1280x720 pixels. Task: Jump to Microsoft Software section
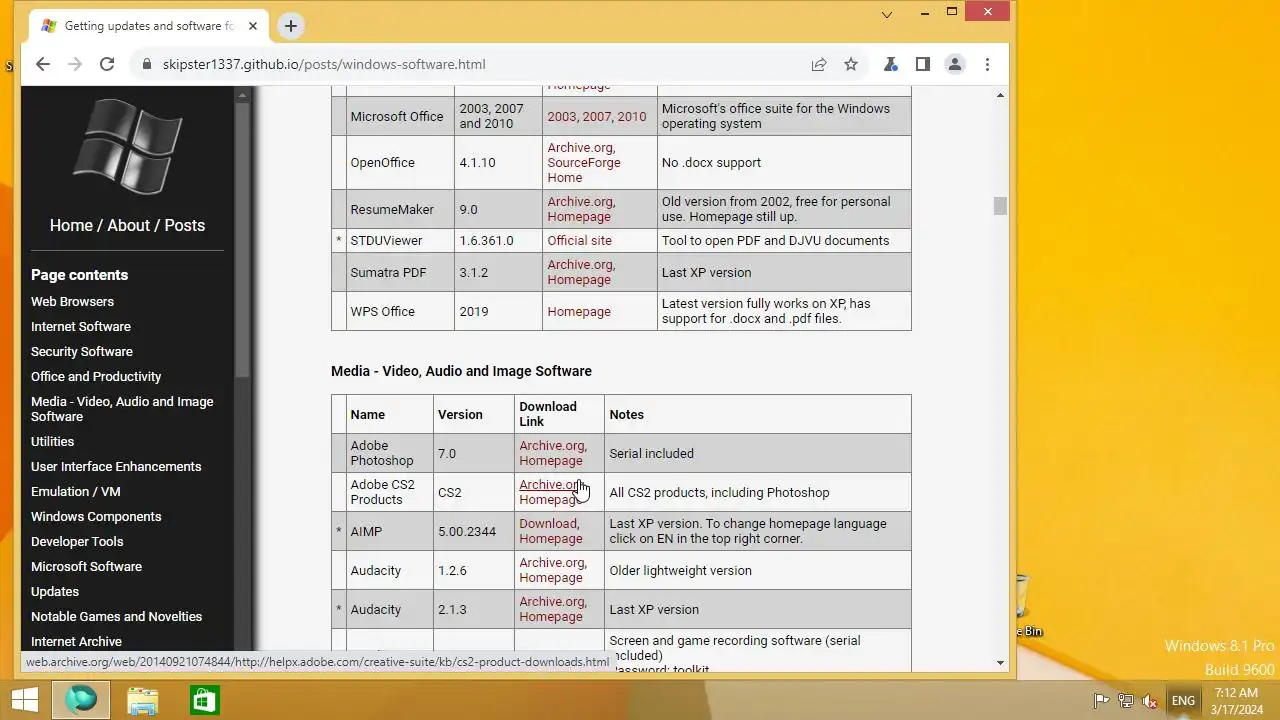click(86, 566)
